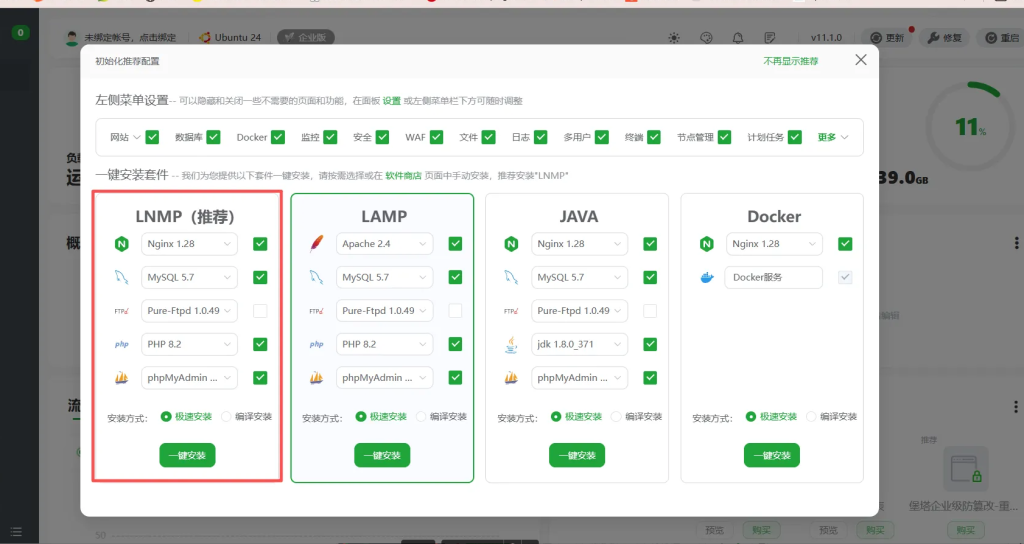Click the sun theme icon in top bar
This screenshot has width=1024, height=544.
674,38
